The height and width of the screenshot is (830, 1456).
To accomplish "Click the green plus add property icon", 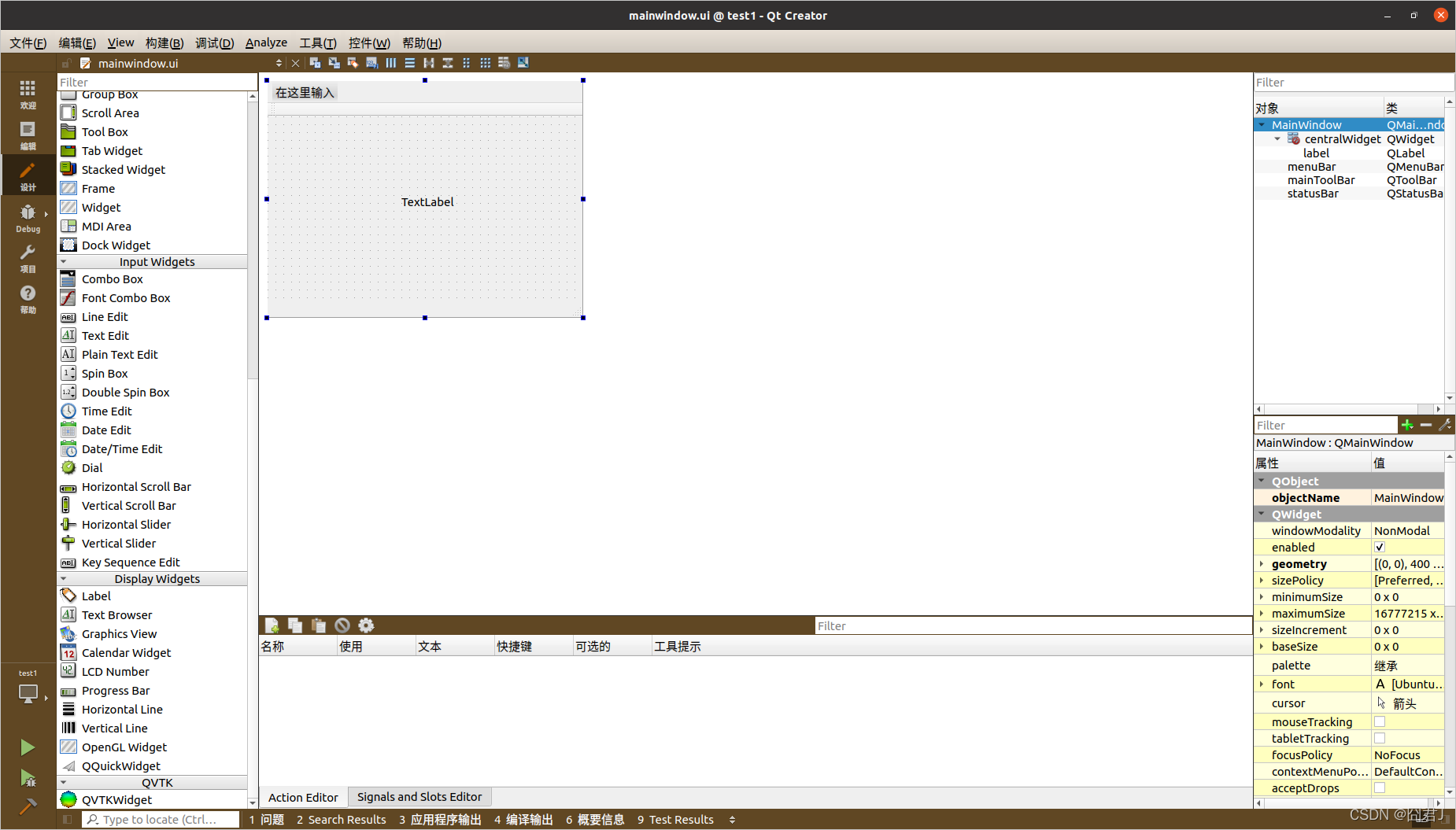I will coord(1407,425).
